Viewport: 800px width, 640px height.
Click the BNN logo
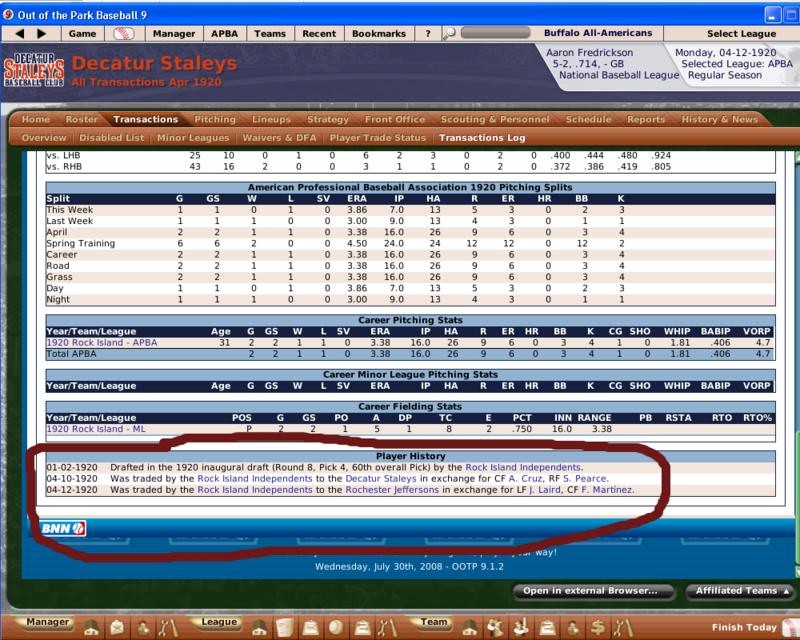click(x=63, y=528)
